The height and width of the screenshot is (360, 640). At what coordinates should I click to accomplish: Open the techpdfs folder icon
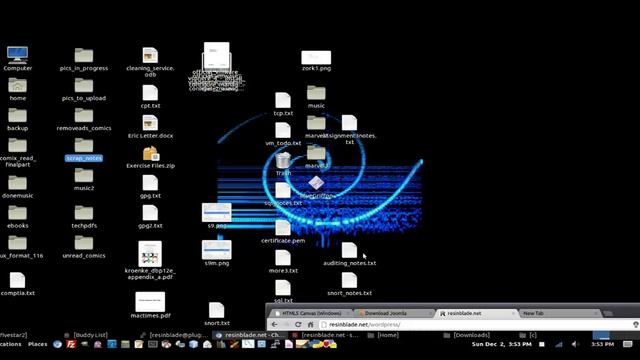pyautogui.click(x=84, y=213)
